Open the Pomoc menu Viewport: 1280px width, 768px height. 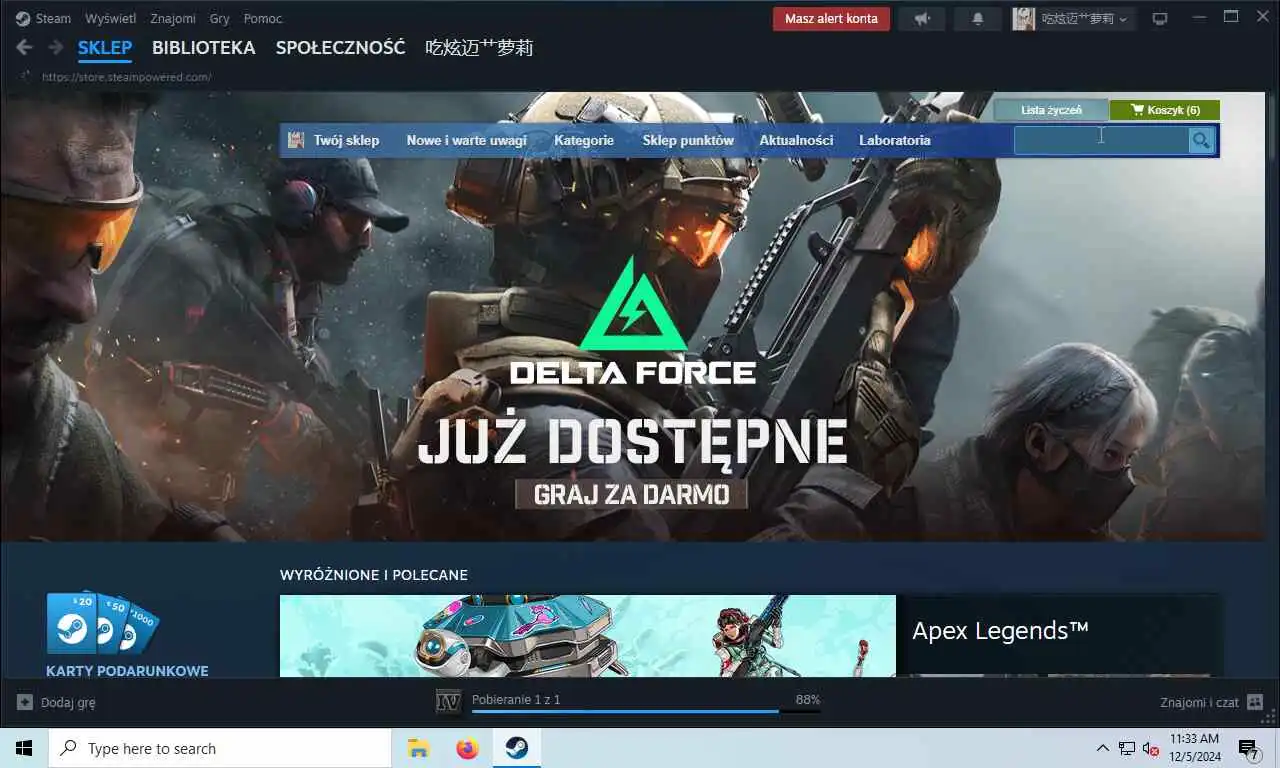point(263,18)
